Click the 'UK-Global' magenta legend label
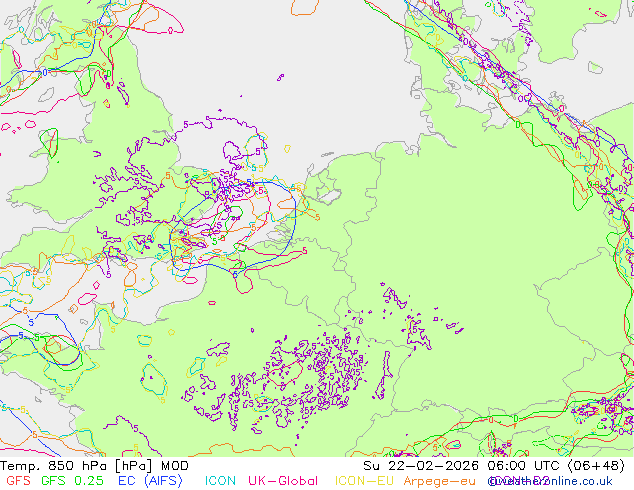 (283, 481)
